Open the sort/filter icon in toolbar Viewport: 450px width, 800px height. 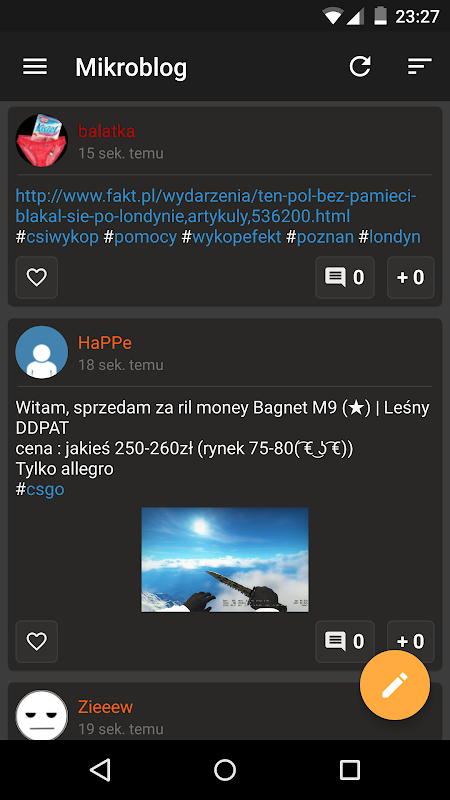(x=419, y=67)
